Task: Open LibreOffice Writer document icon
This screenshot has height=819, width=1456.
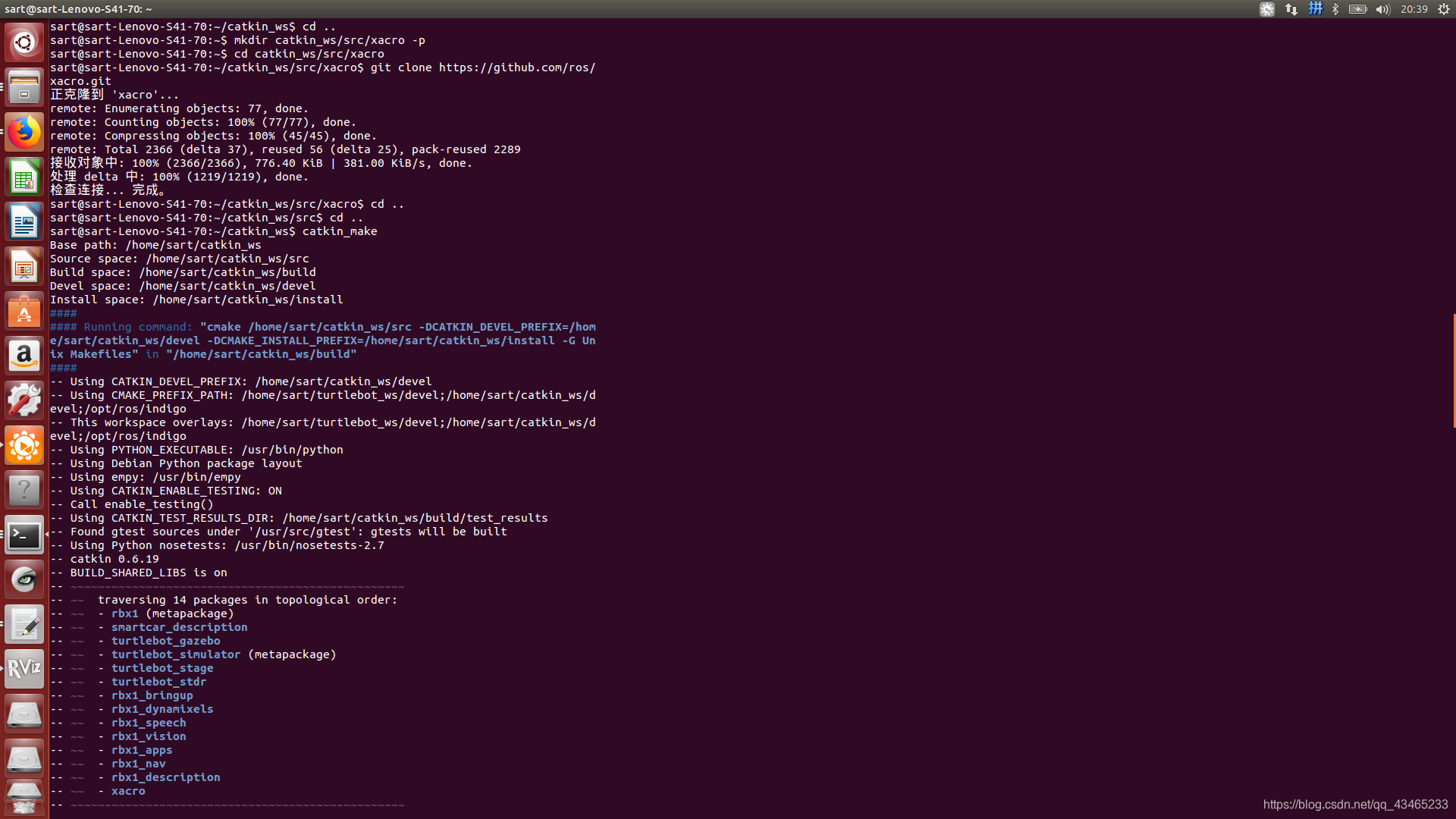Action: tap(24, 222)
